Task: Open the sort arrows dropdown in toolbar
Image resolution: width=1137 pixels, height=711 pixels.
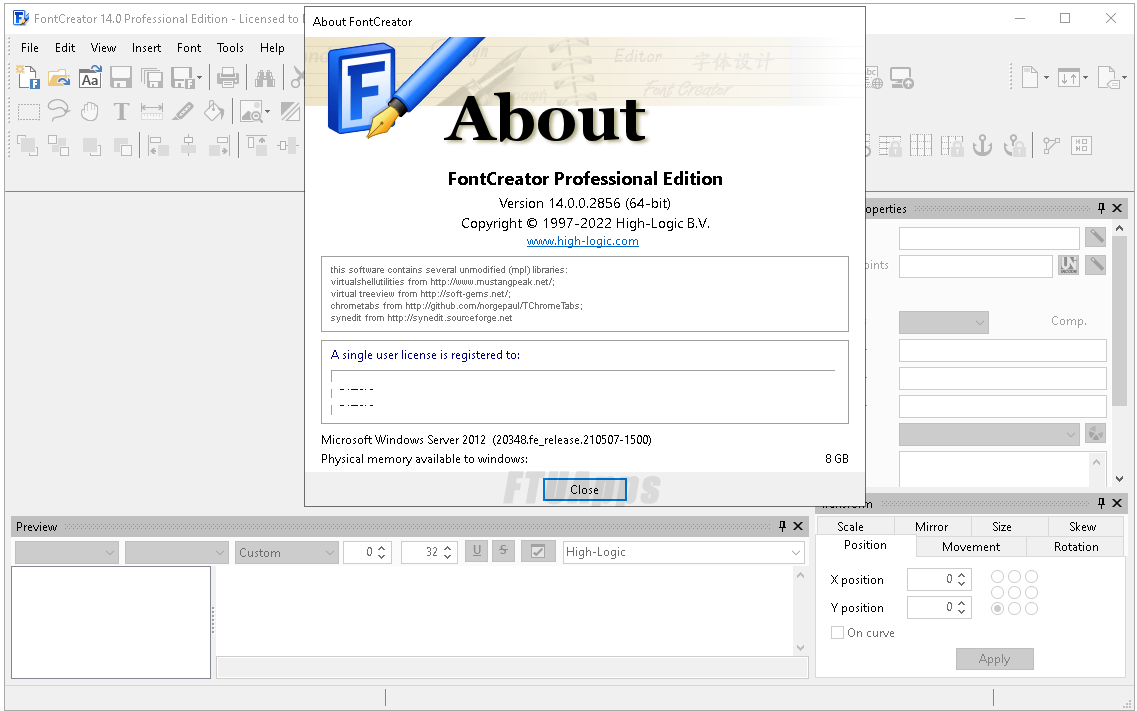Action: click(x=1085, y=78)
